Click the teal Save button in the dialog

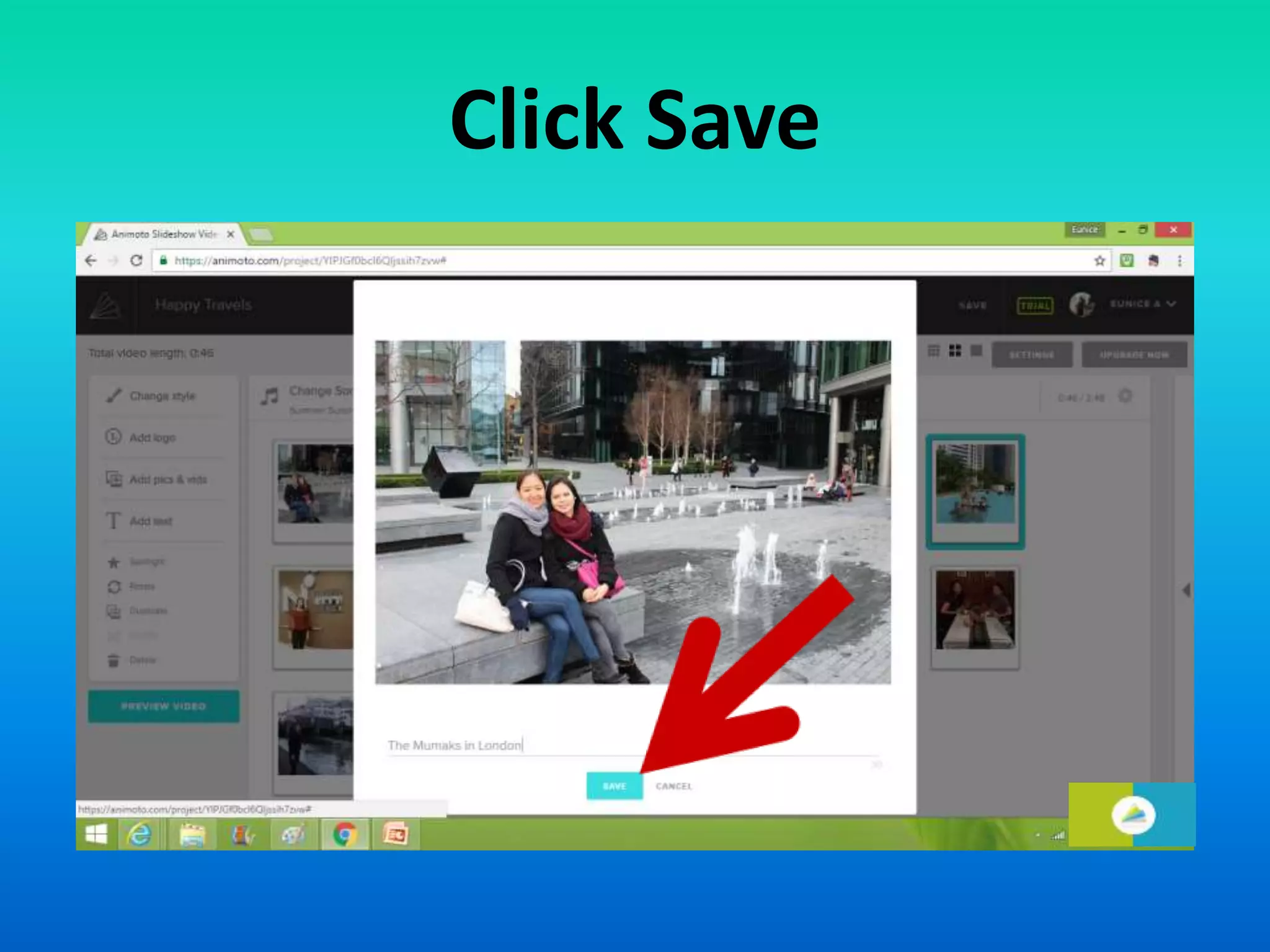point(615,786)
